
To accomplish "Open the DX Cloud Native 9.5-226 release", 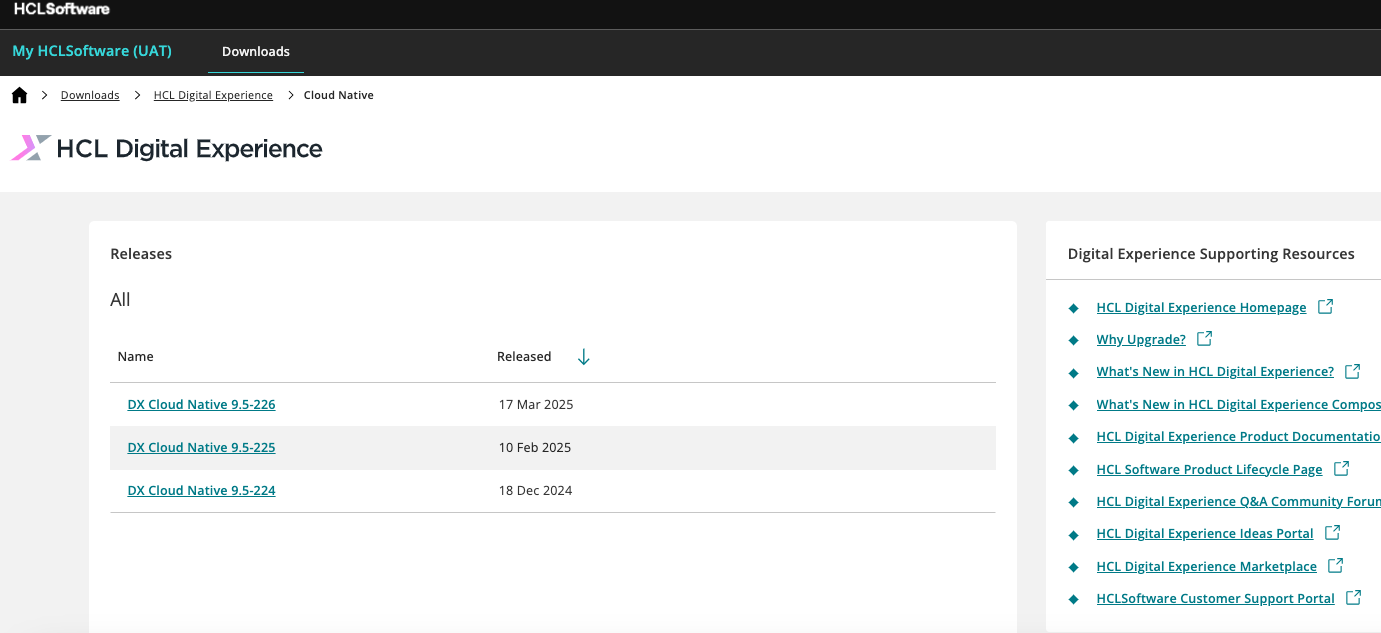I will (x=201, y=404).
